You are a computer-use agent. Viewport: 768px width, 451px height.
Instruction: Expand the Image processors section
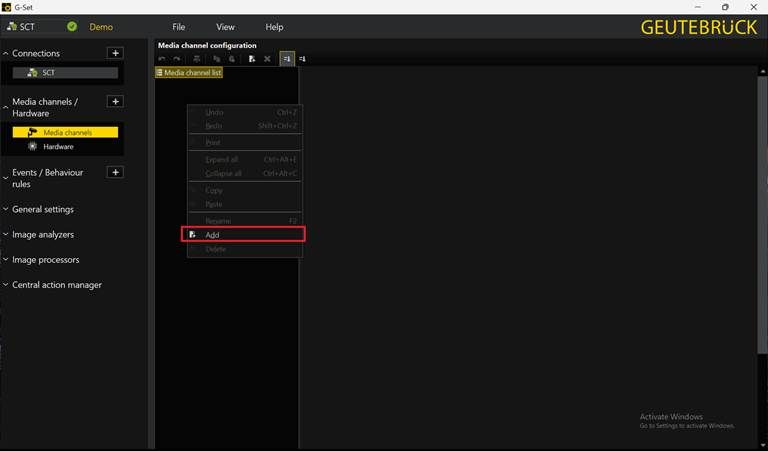[5, 260]
